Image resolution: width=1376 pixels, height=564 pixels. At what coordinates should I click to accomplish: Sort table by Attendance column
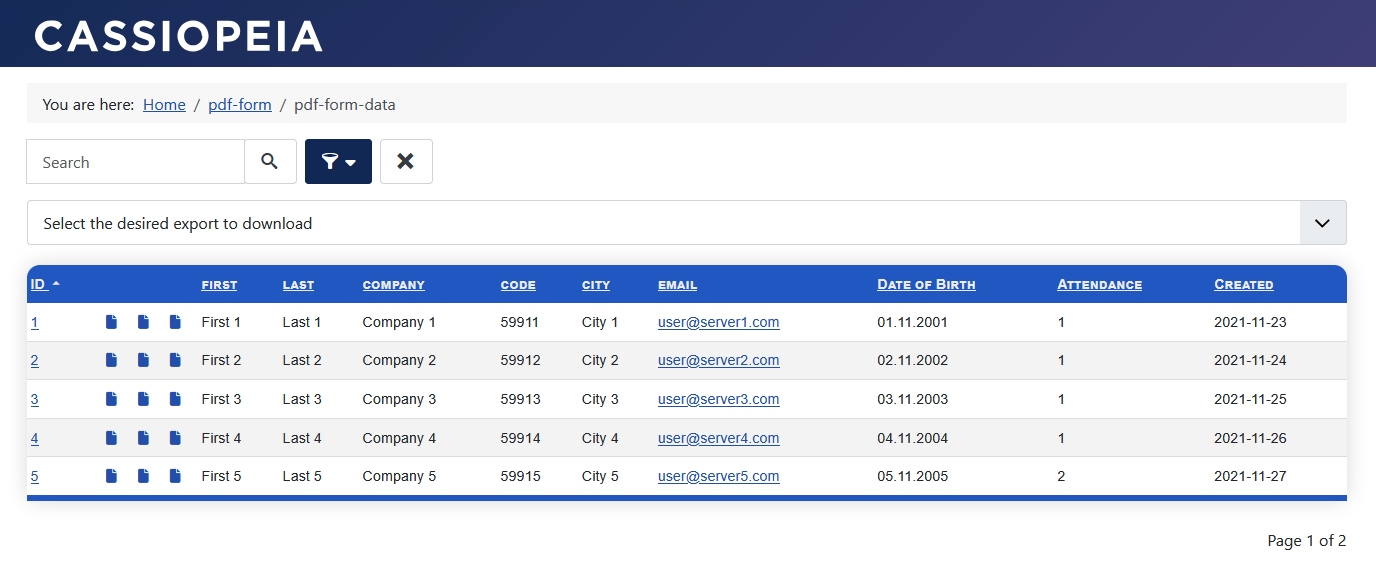coord(1099,284)
